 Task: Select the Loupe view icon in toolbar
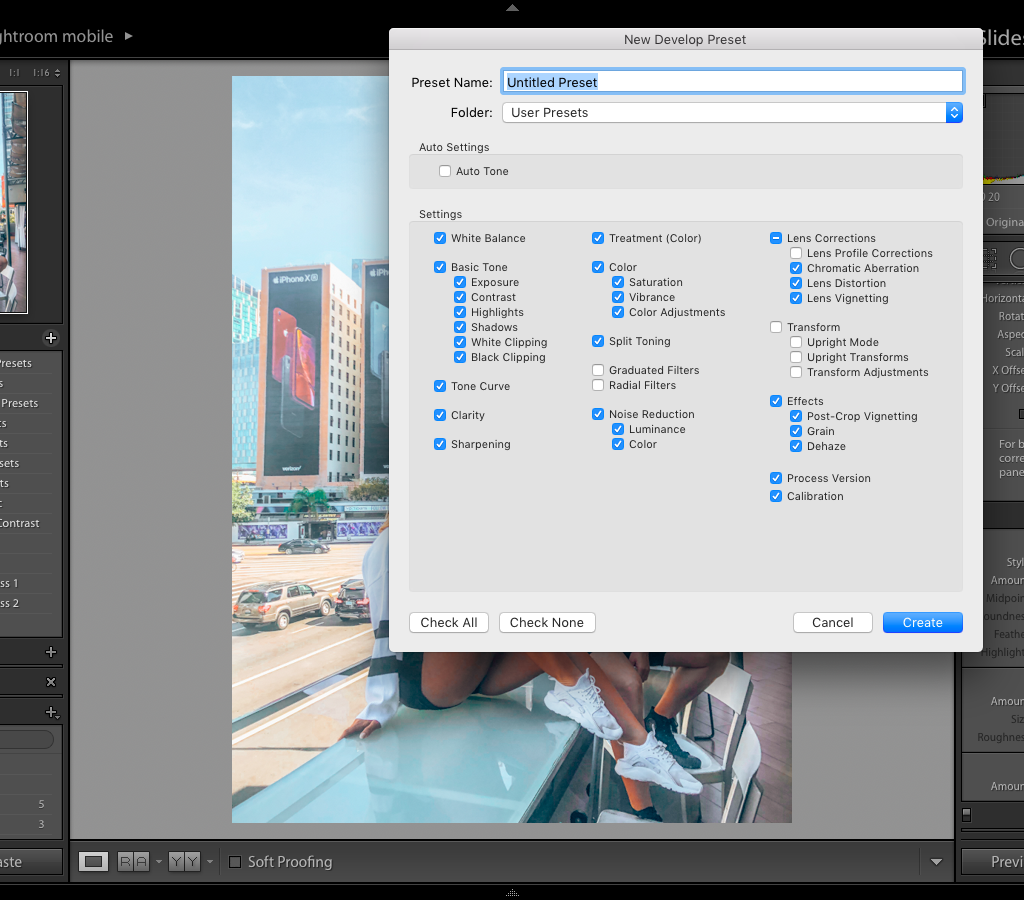pyautogui.click(x=93, y=861)
